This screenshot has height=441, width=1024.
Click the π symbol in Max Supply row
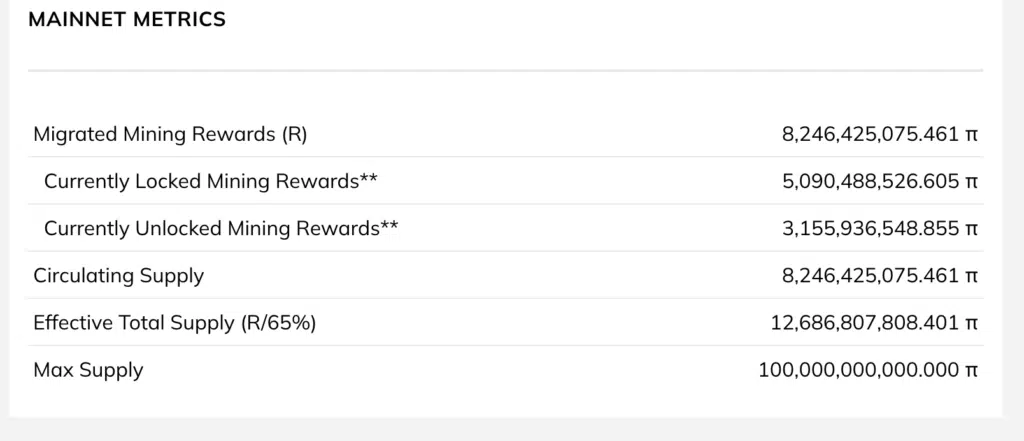coord(971,372)
